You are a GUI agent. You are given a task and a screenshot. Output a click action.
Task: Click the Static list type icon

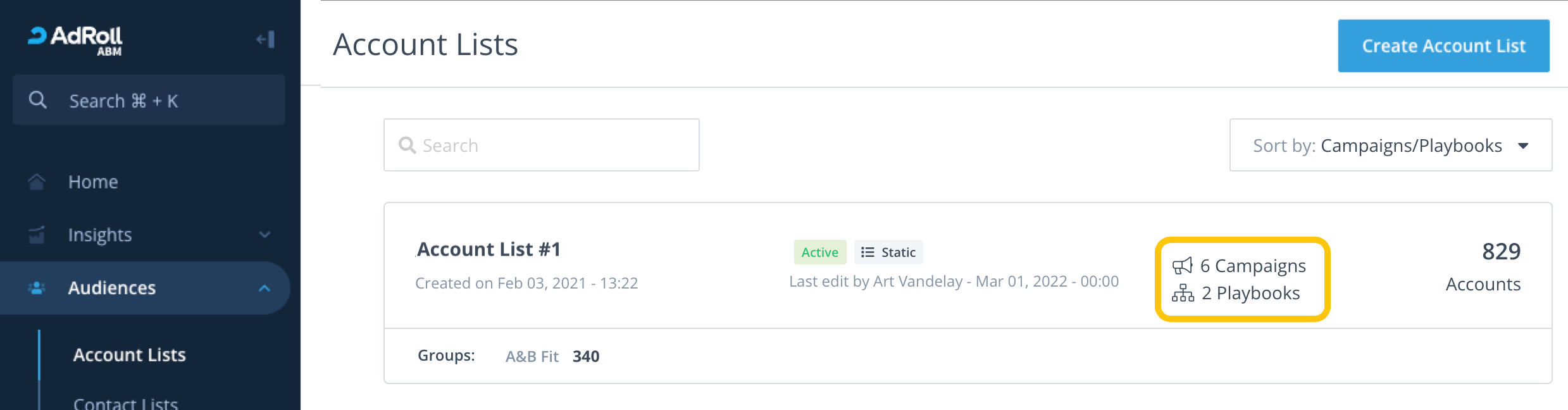(868, 252)
